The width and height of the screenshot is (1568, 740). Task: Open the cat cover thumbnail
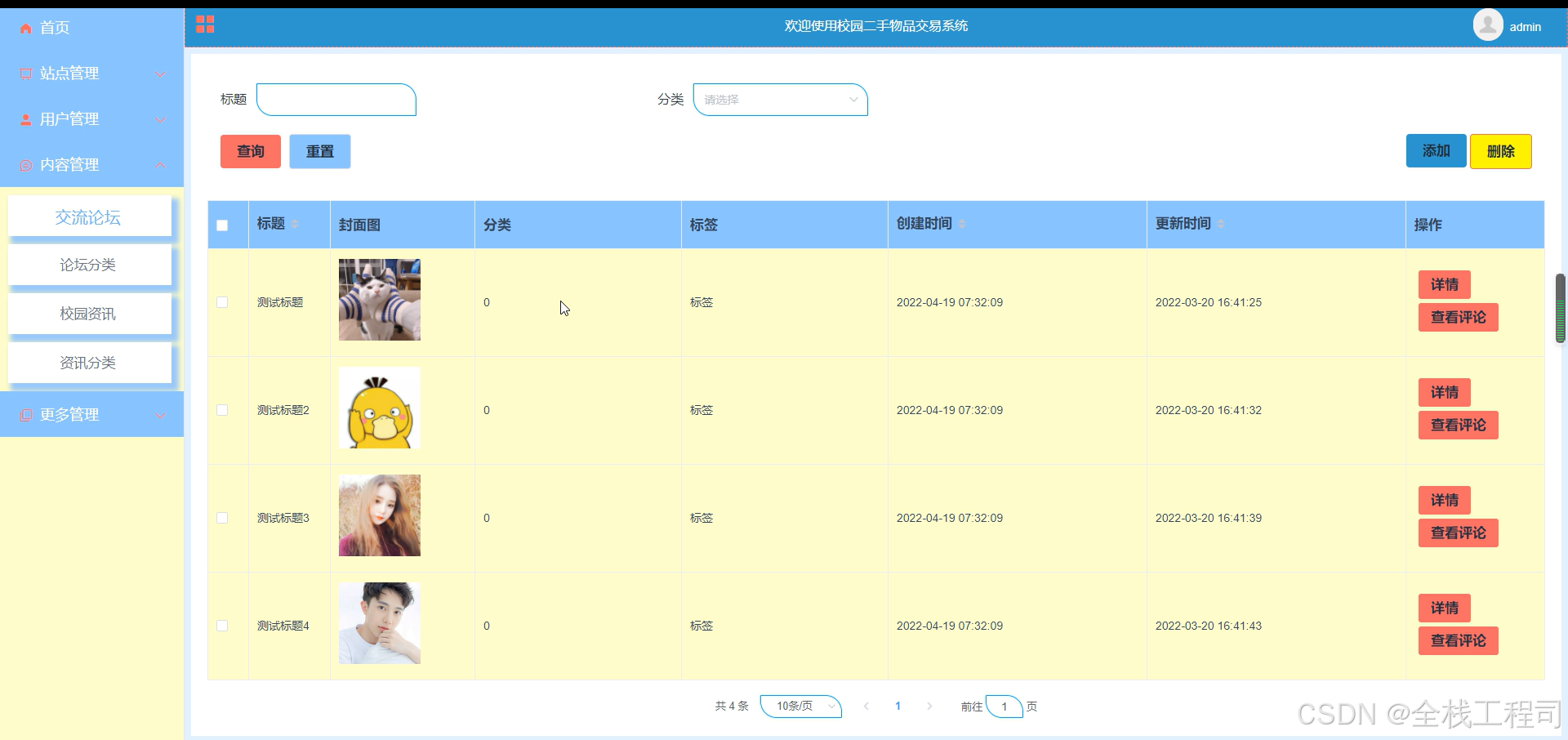pyautogui.click(x=380, y=300)
